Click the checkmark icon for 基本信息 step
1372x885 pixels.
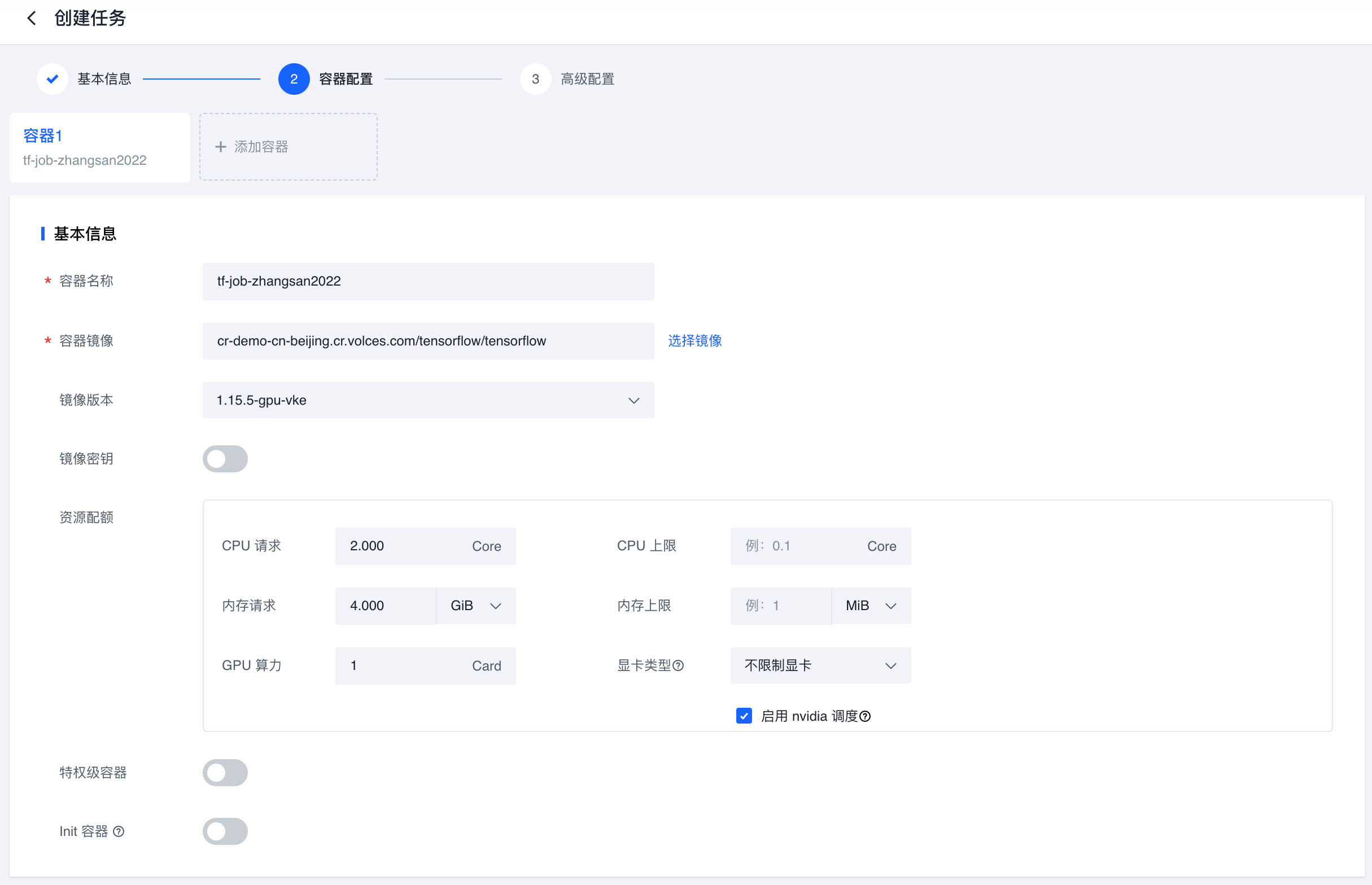click(53, 78)
